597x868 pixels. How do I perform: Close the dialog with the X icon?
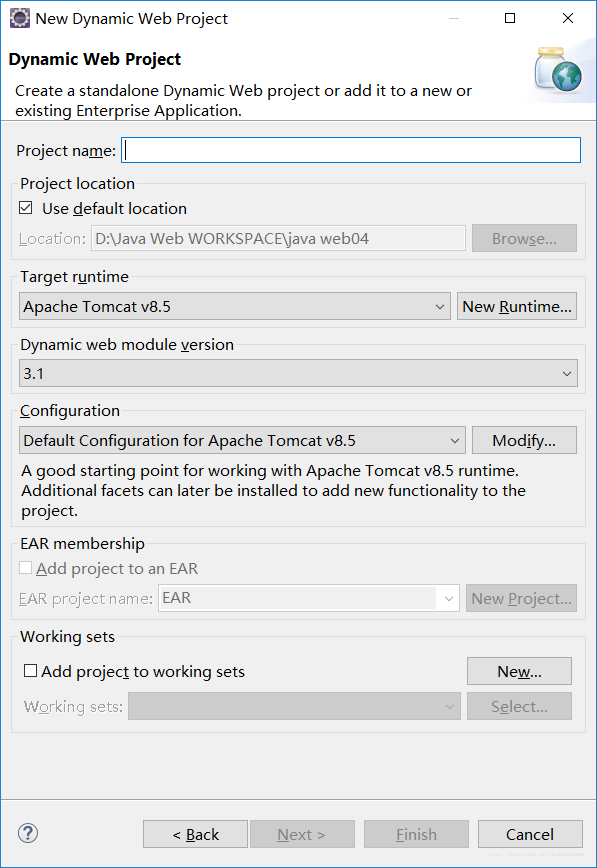click(x=568, y=18)
